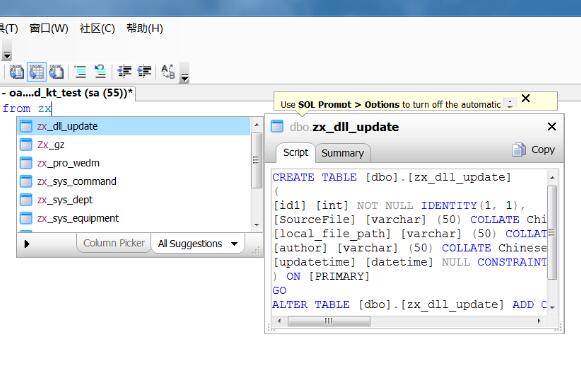Click the table icon beside Zx_gz

[26, 145]
